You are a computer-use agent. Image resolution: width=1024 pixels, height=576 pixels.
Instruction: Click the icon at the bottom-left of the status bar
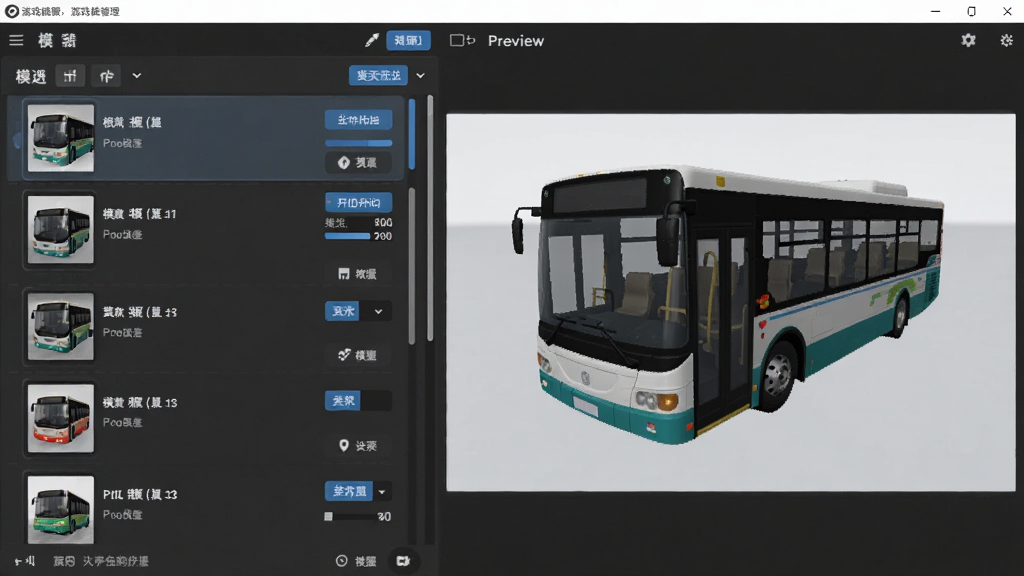(25, 561)
